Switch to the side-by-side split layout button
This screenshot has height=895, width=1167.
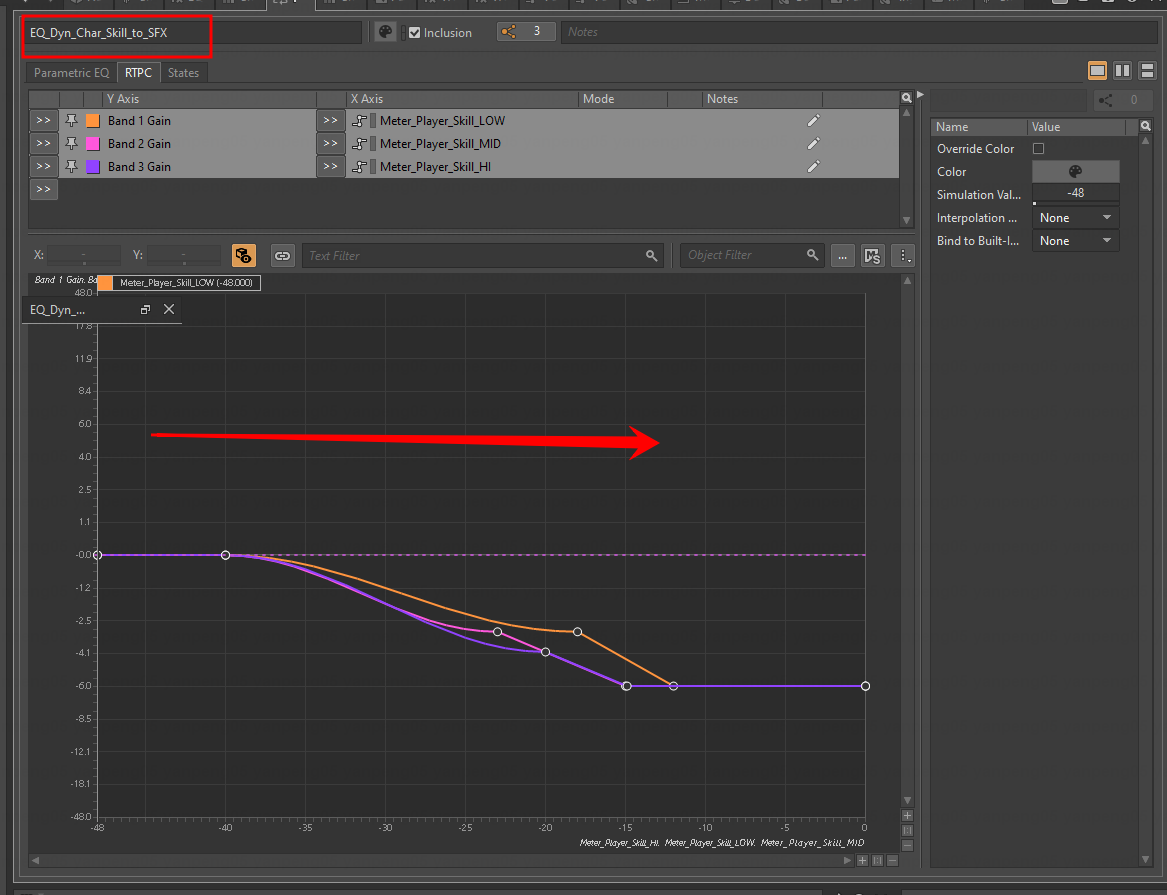(x=1122, y=71)
